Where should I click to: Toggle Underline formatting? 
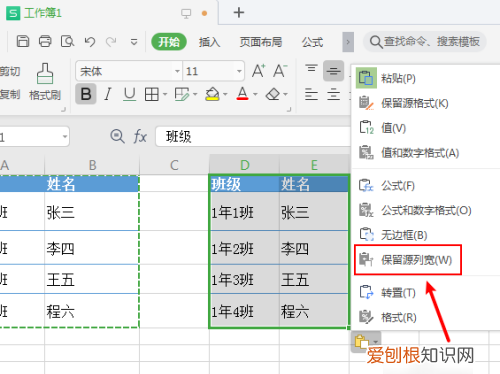pyautogui.click(x=129, y=94)
